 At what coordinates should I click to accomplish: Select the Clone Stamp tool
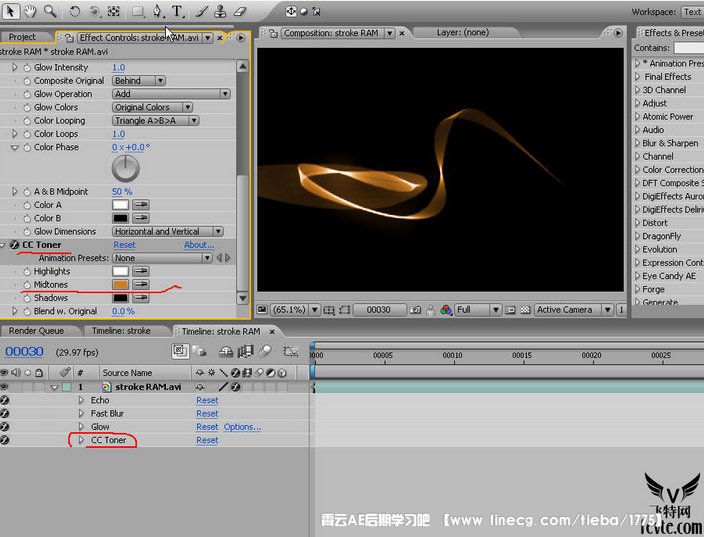click(220, 11)
